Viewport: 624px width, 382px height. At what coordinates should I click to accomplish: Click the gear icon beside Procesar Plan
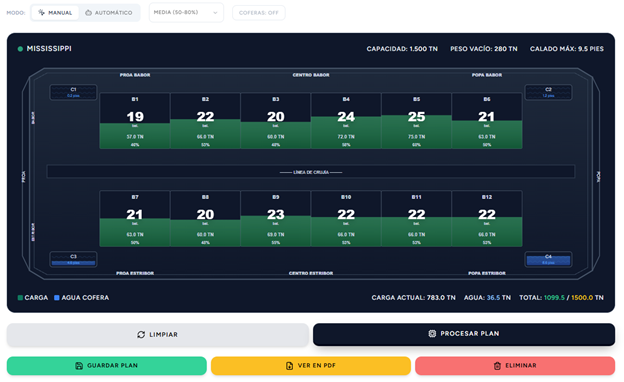(x=432, y=333)
